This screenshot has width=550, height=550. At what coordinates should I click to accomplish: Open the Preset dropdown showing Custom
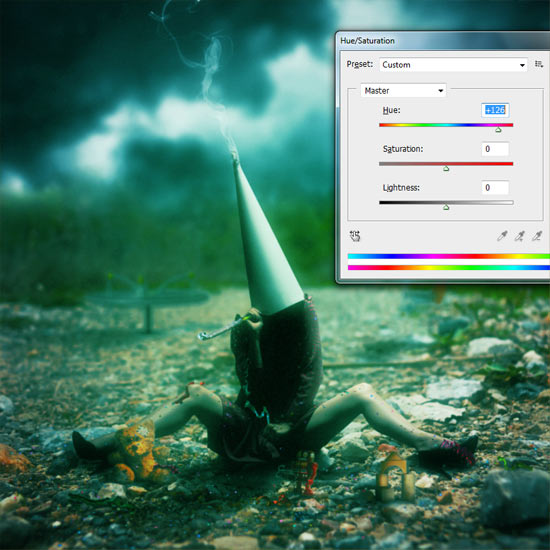point(453,65)
